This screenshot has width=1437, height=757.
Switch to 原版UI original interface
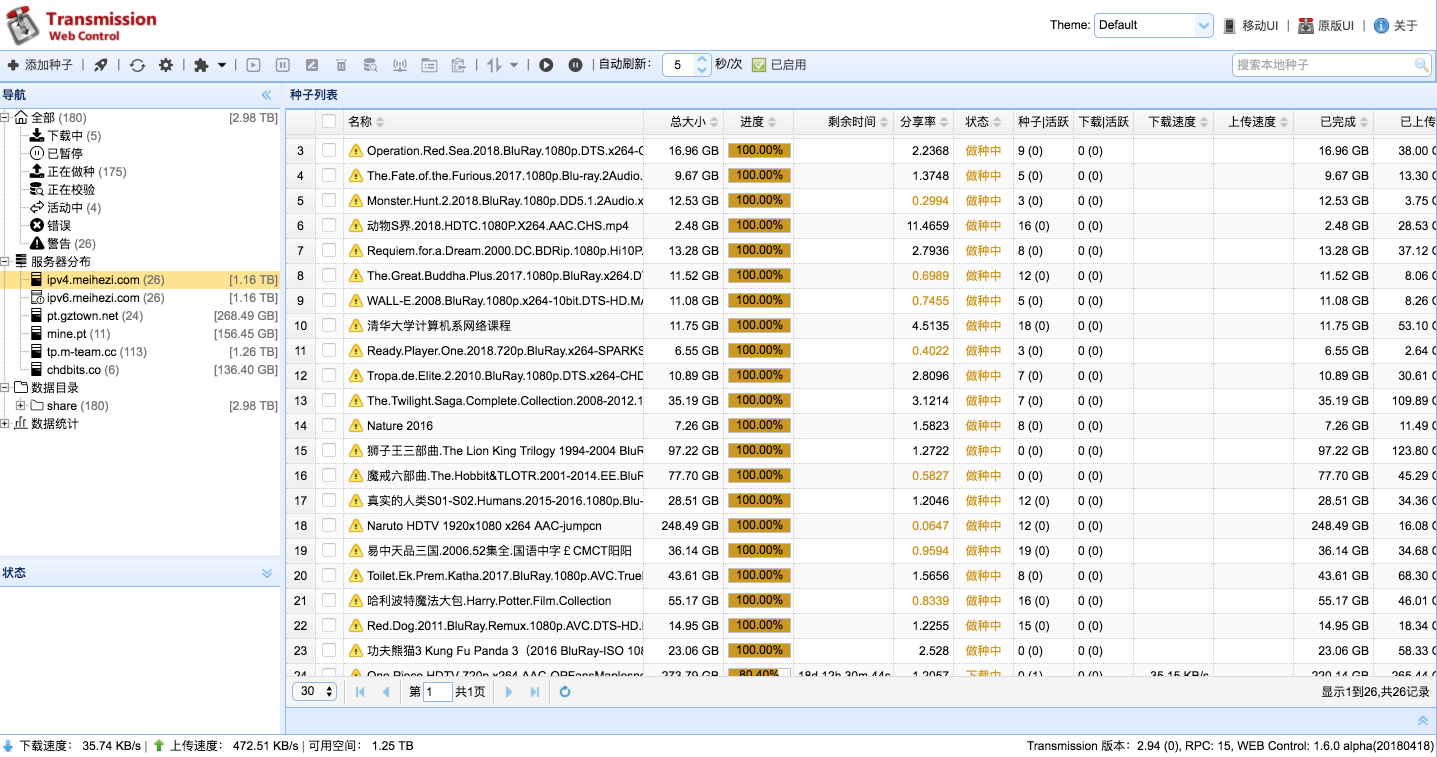tap(1326, 25)
